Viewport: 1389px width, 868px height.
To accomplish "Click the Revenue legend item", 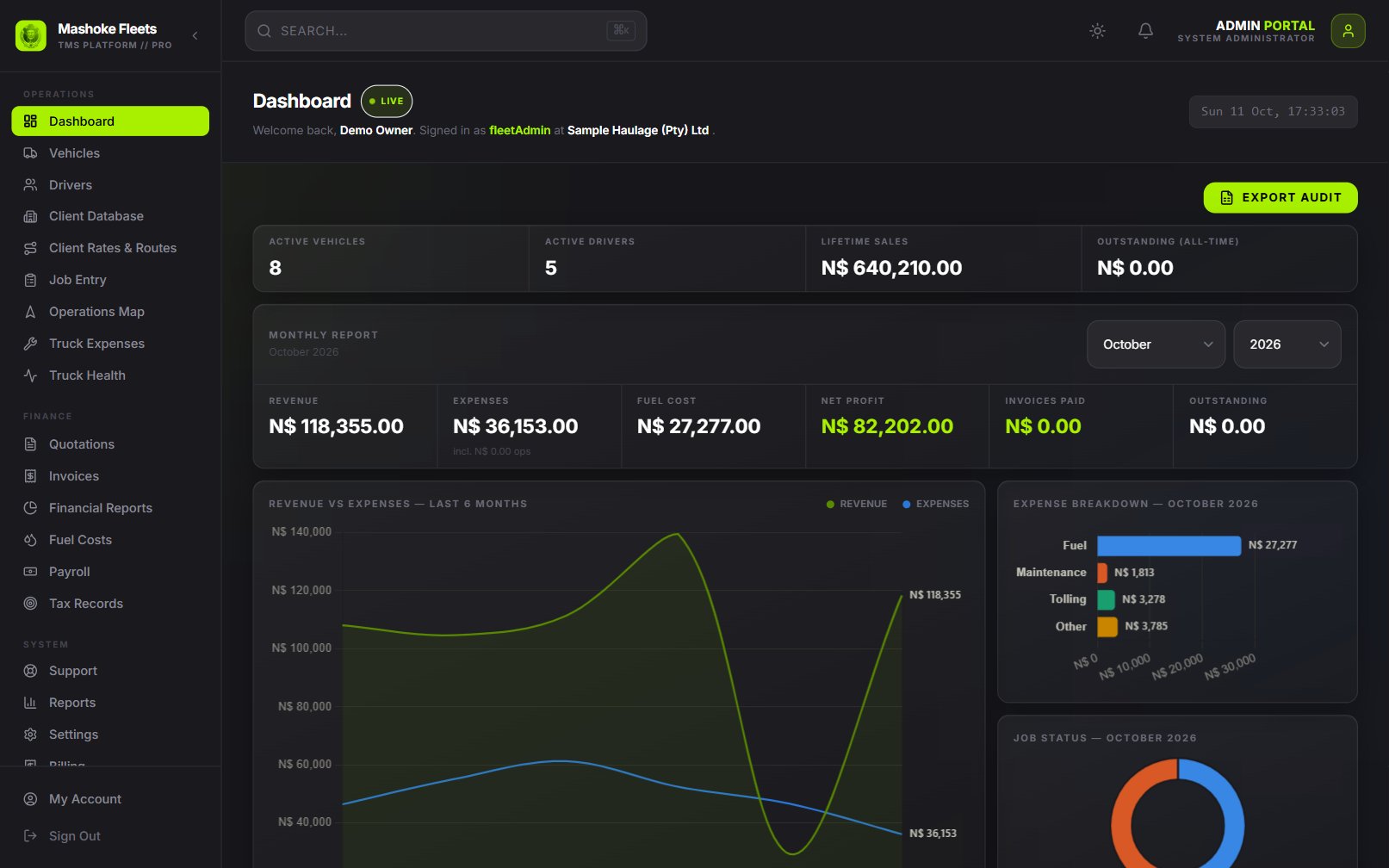I will 856,504.
